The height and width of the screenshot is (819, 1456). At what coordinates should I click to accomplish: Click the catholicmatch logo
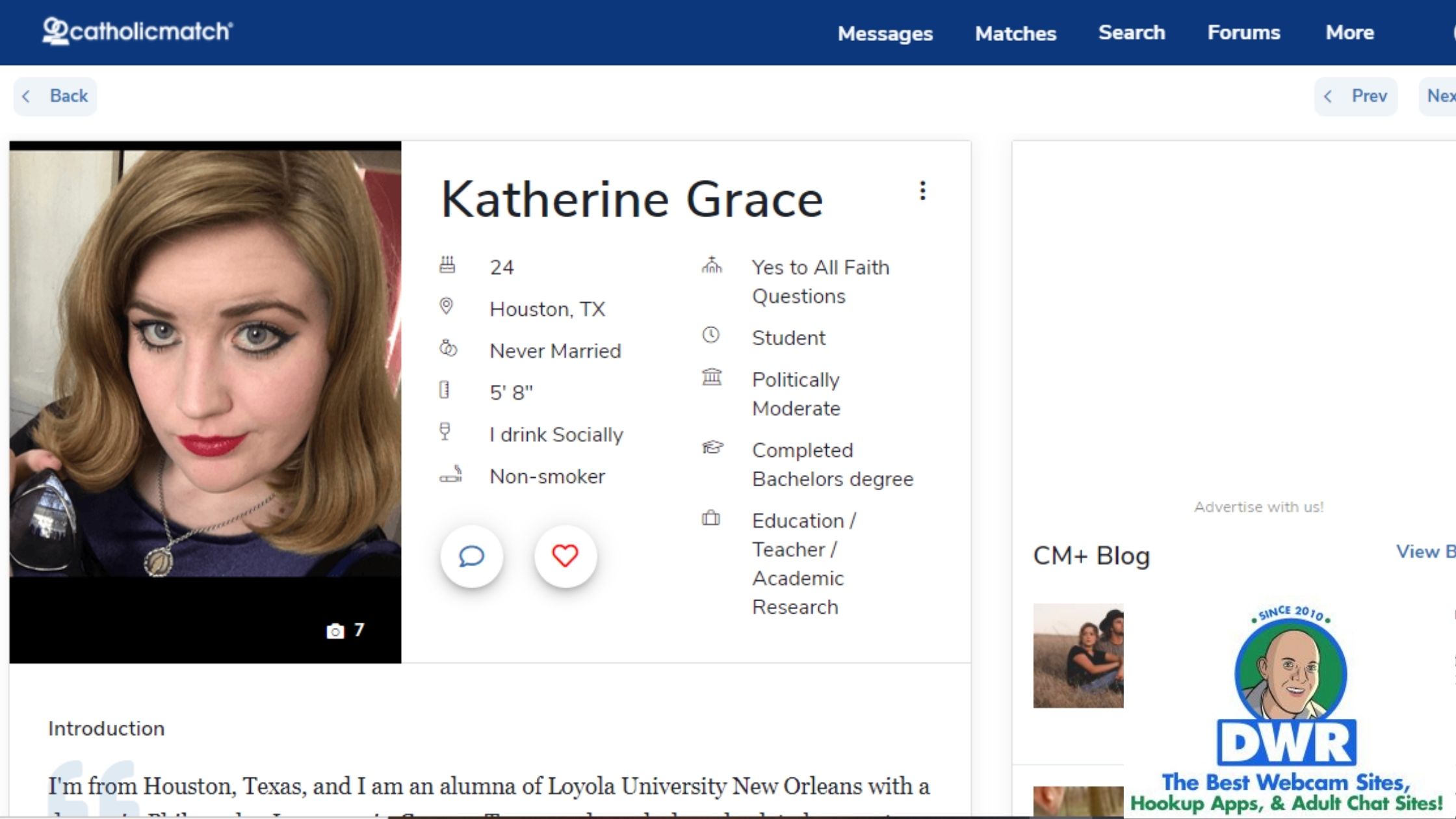tap(137, 31)
